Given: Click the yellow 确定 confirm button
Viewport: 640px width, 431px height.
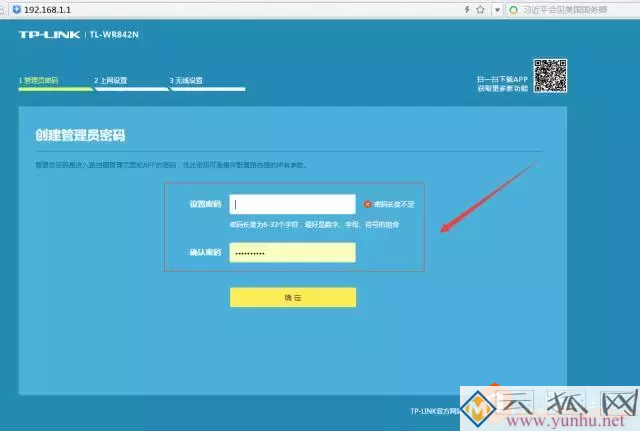Looking at the screenshot, I should click(293, 298).
